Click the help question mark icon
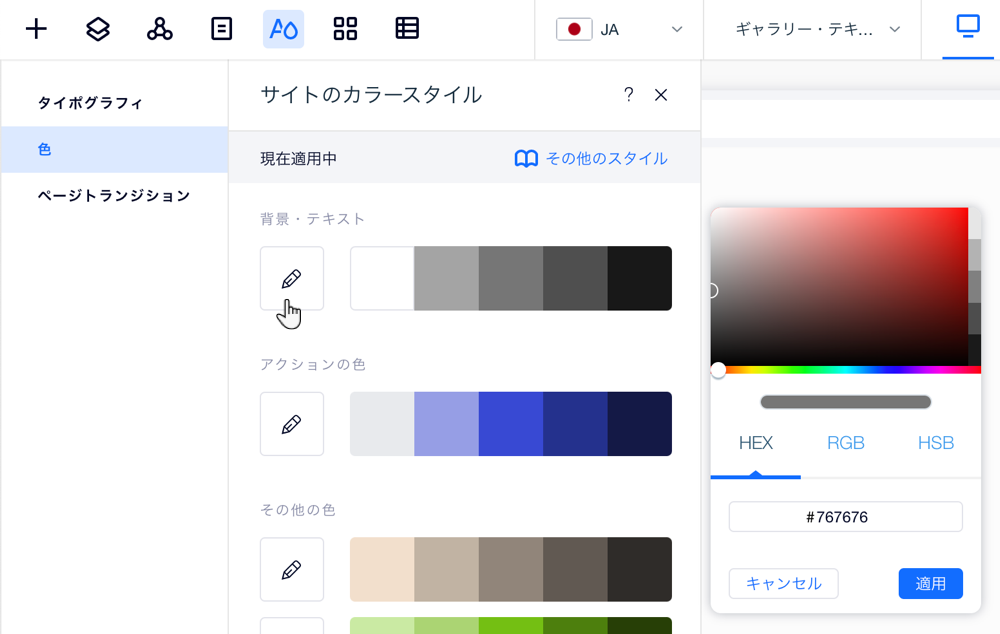The width and height of the screenshot is (1000, 634). [x=628, y=95]
